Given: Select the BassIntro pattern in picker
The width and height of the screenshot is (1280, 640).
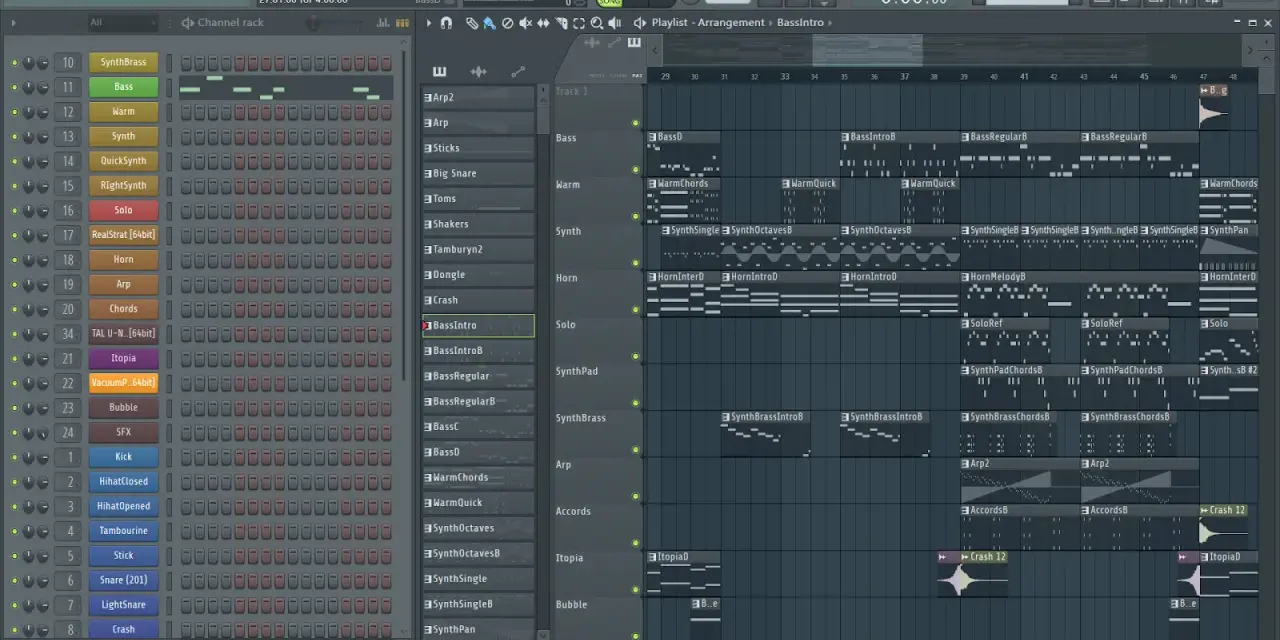Looking at the screenshot, I should [x=478, y=325].
